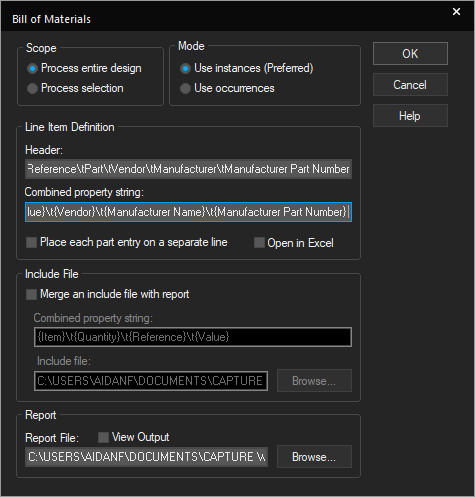Browse for the report file location
Screen dimensions: 475x497
[x=314, y=457]
